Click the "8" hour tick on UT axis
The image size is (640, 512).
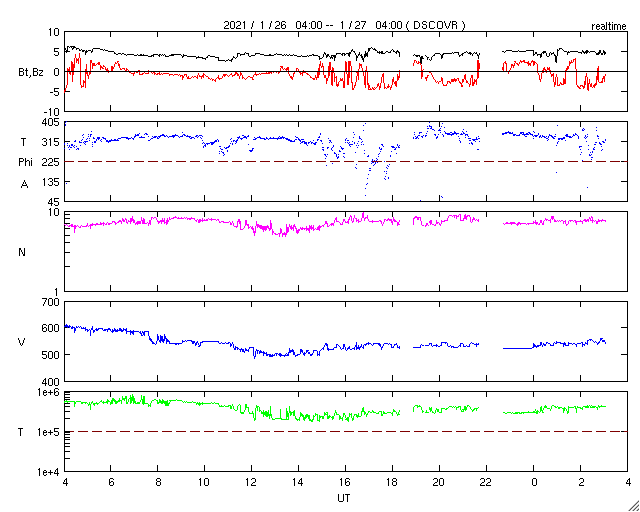[x=158, y=482]
